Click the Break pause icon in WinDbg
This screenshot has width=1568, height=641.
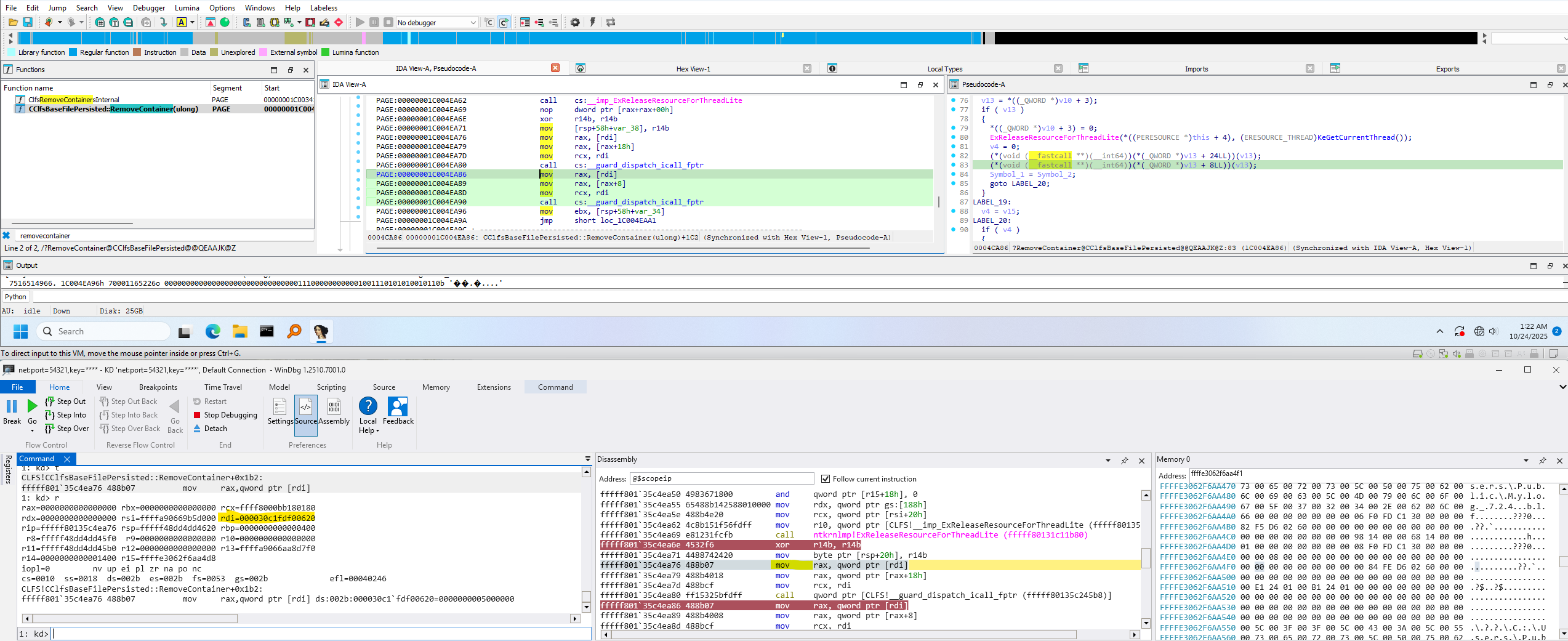pyautogui.click(x=12, y=406)
